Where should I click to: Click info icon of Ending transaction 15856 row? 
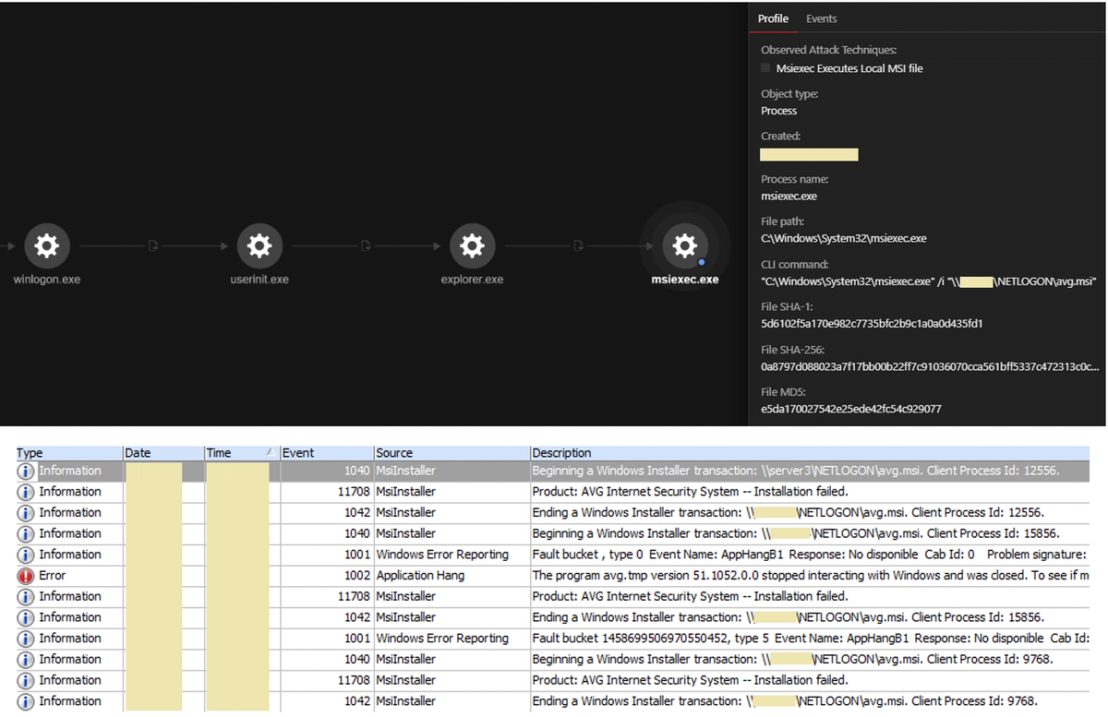[25, 617]
